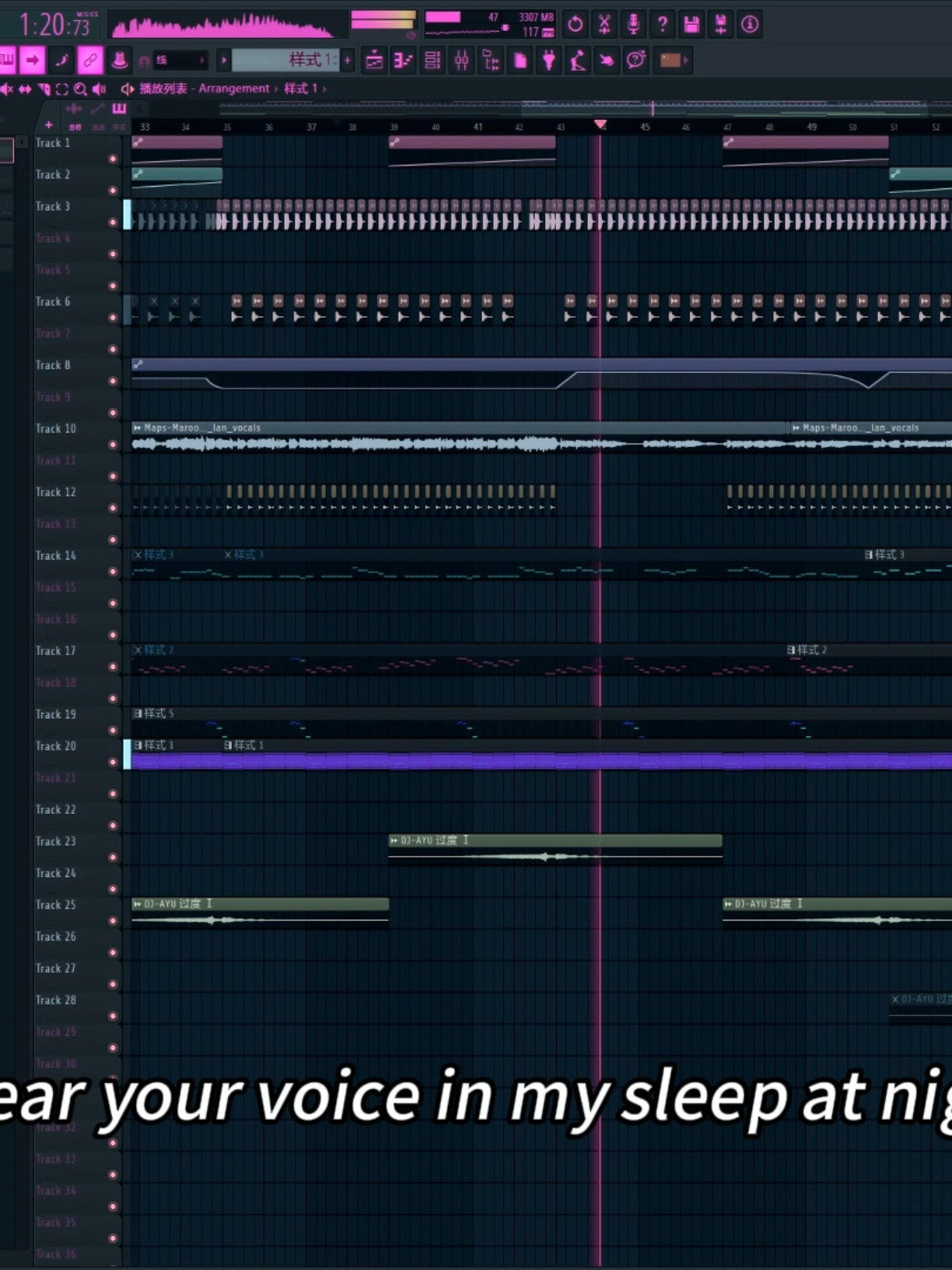Screen dimensions: 952x1270
Task: Mute Track 3 with its pink dot
Action: pyautogui.click(x=113, y=223)
